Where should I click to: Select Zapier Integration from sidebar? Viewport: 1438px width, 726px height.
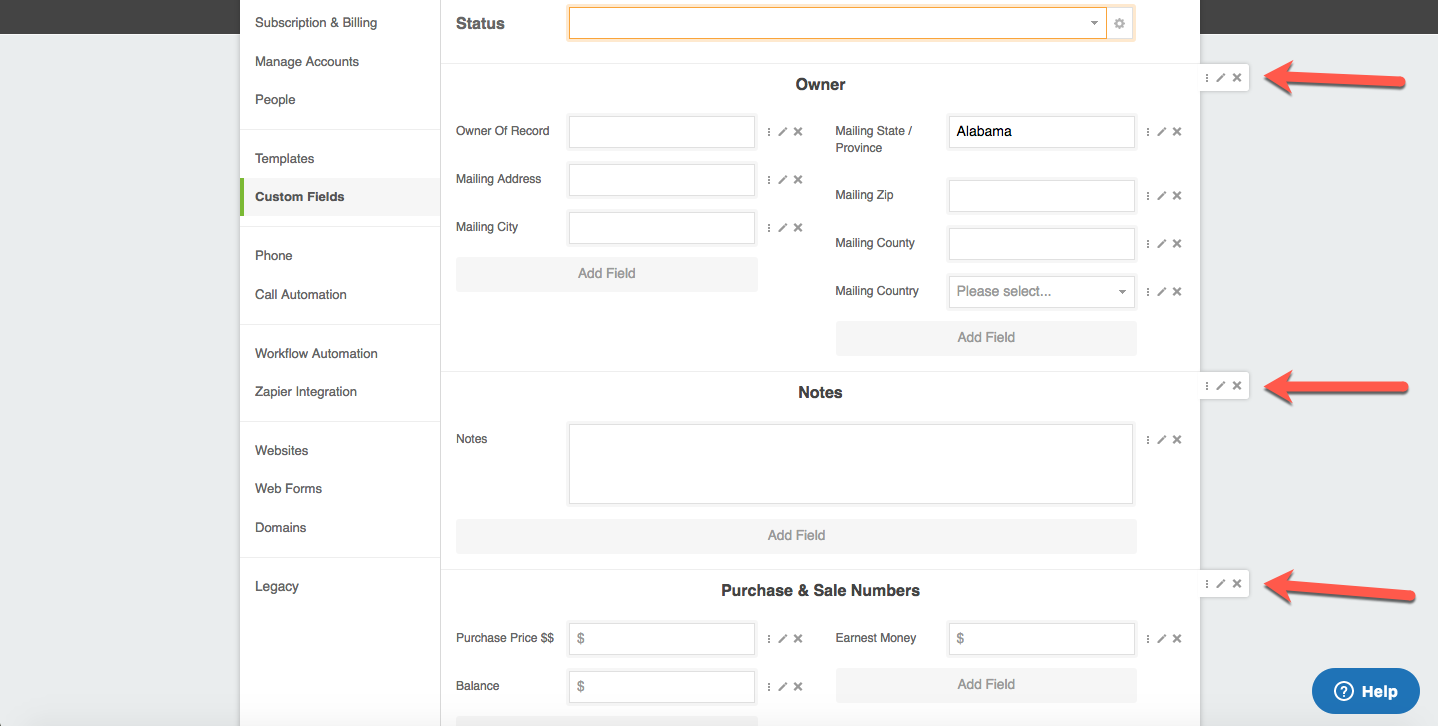click(x=306, y=392)
